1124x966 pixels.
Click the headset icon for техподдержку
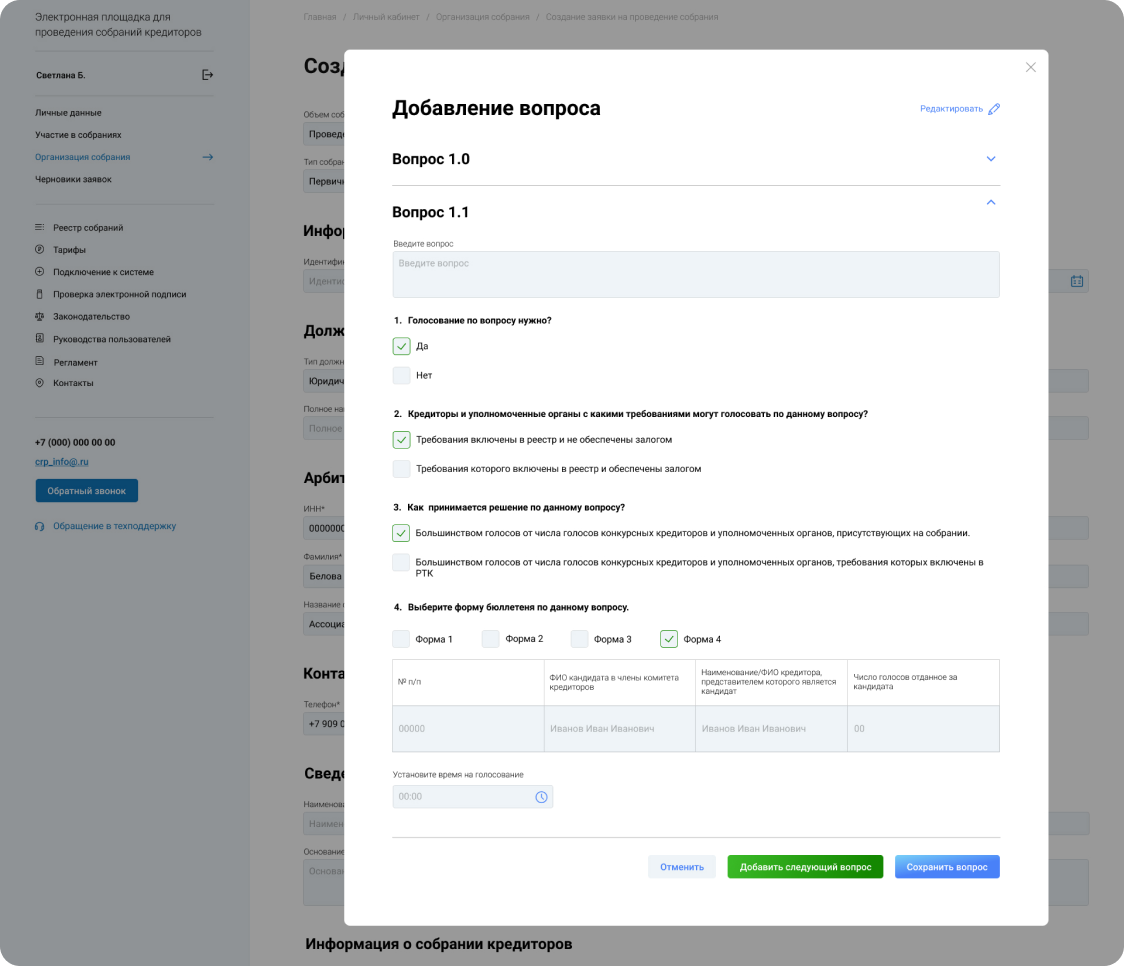[x=40, y=526]
